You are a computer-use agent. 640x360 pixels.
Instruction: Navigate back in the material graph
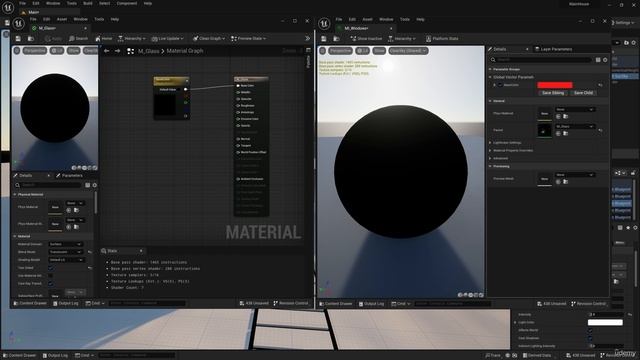pyautogui.click(x=107, y=51)
